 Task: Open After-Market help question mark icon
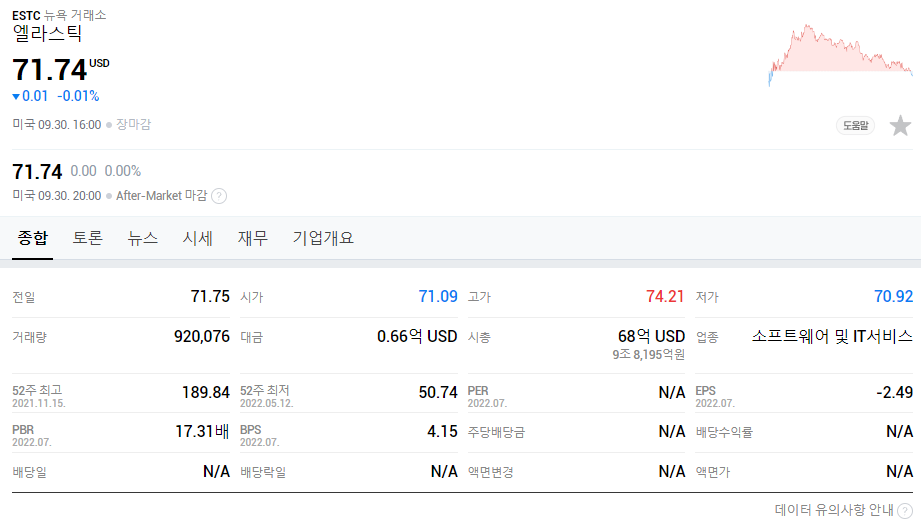pyautogui.click(x=219, y=196)
